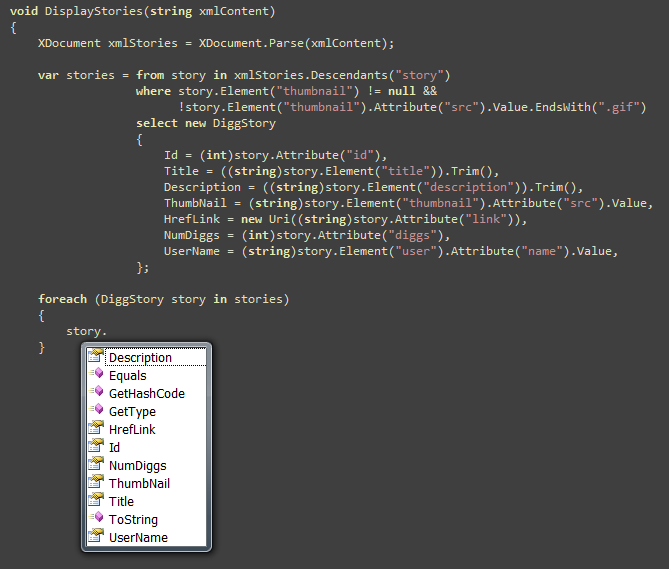
Task: Click where keyword in LINQ query
Action: [x=153, y=91]
